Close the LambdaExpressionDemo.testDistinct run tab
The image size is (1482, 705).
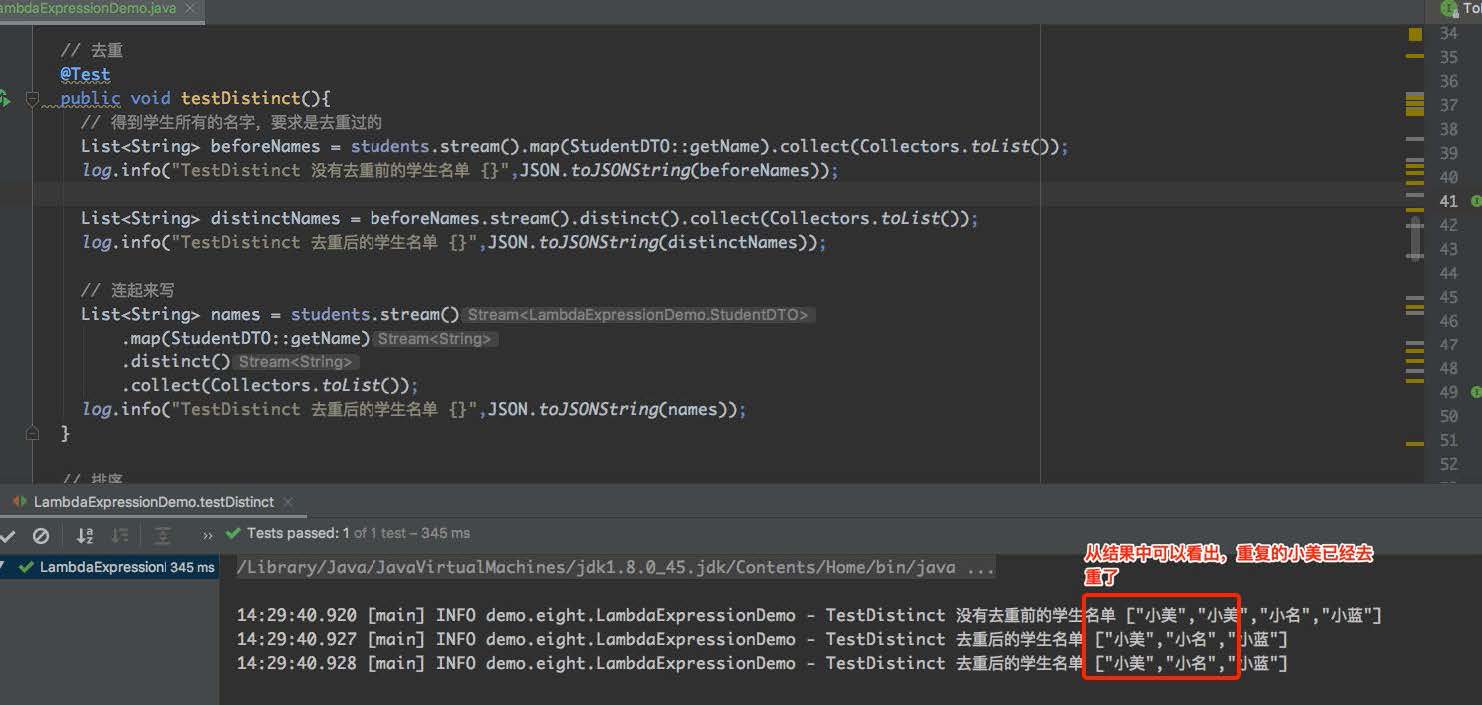(288, 502)
